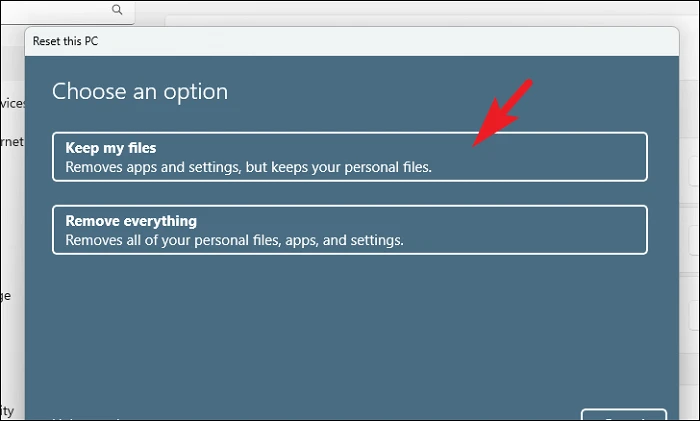The image size is (700, 421).
Task: Click the Settings search input field
Action: [x=67, y=12]
